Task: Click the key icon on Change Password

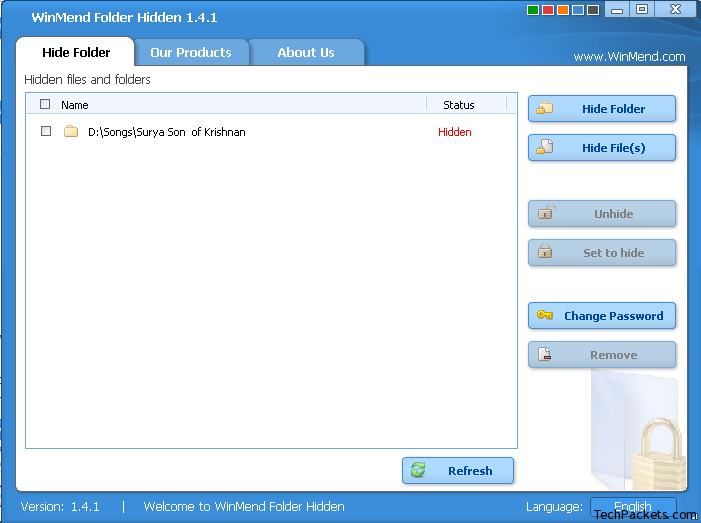Action: tap(545, 316)
